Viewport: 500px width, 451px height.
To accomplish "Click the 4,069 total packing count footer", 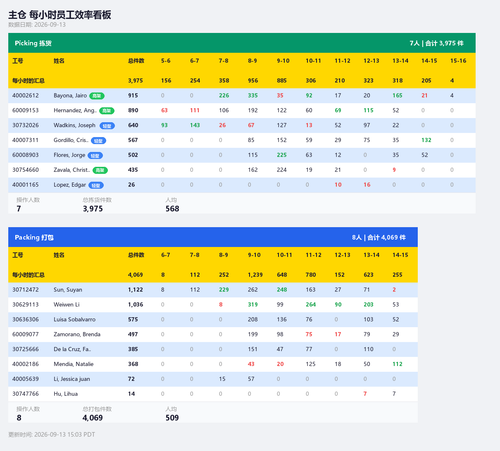I will (93, 418).
